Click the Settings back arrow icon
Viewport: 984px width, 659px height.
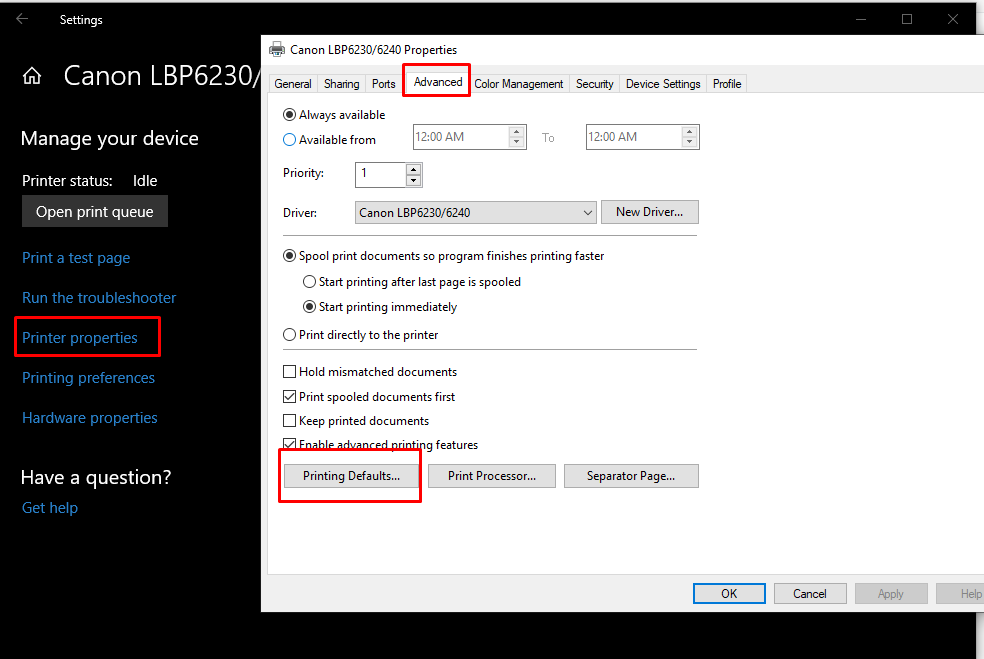pyautogui.click(x=22, y=19)
